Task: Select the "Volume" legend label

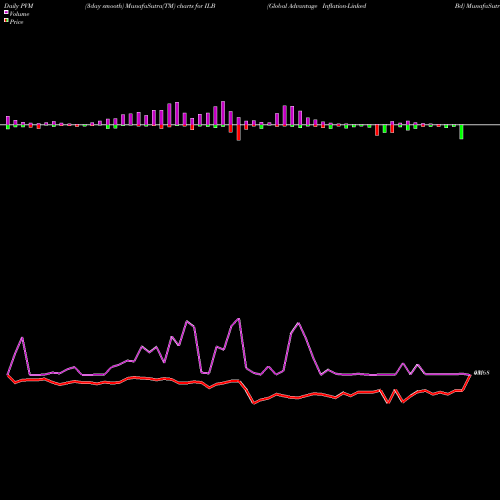Action: coord(19,14)
